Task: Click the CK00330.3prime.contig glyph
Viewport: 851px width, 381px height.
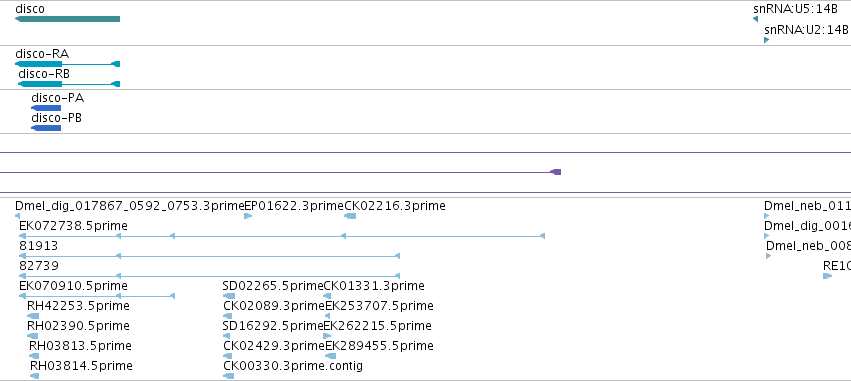Action: coord(228,376)
